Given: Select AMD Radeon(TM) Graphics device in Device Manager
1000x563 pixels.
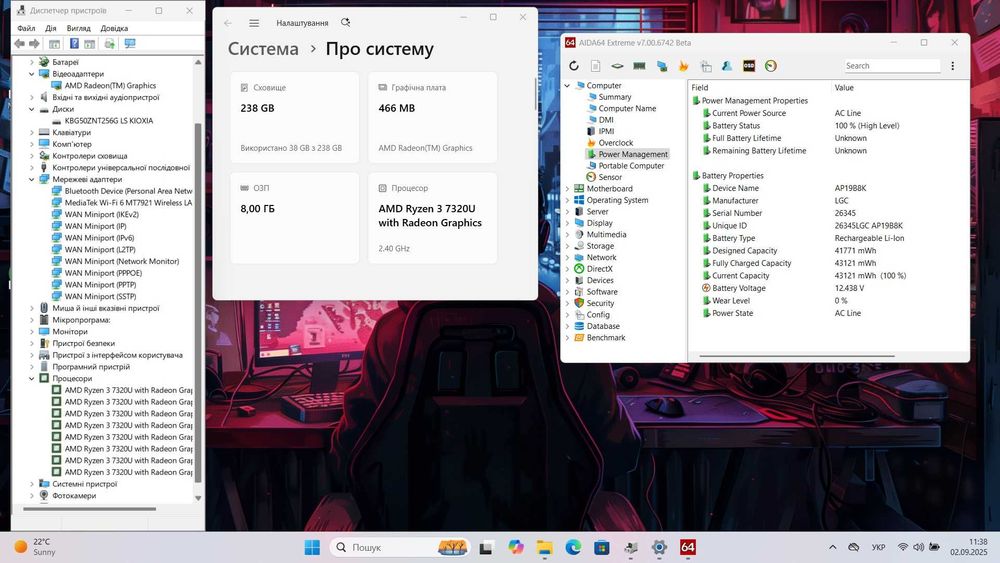Looking at the screenshot, I should click(x=110, y=85).
